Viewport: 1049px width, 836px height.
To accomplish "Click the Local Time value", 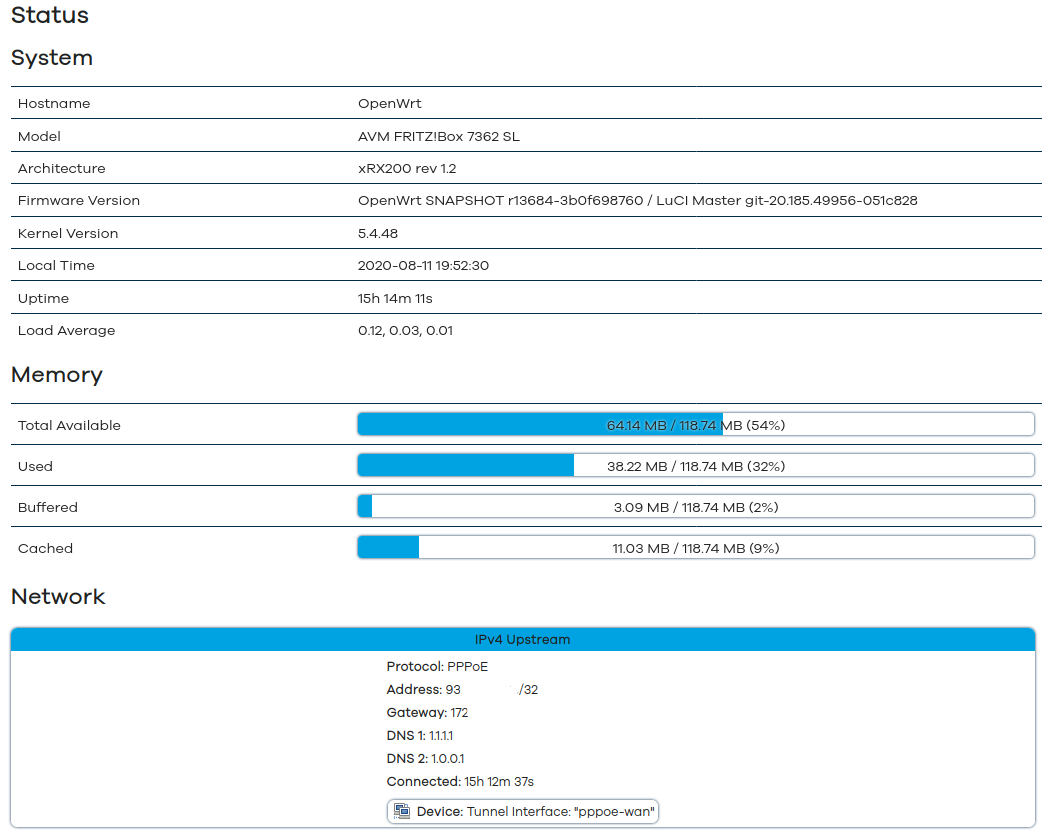I will click(423, 265).
